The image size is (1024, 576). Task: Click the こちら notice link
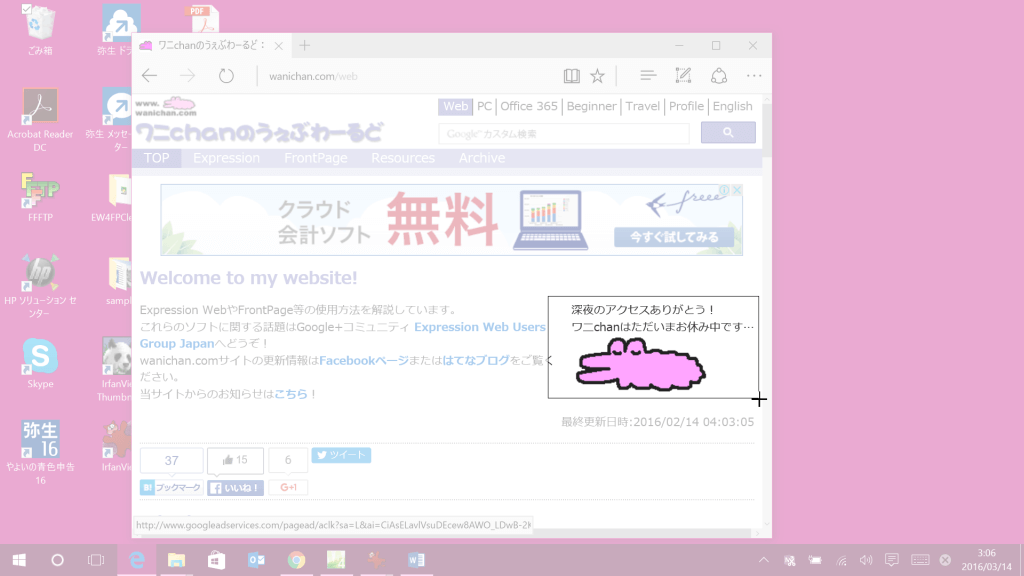pyautogui.click(x=291, y=394)
